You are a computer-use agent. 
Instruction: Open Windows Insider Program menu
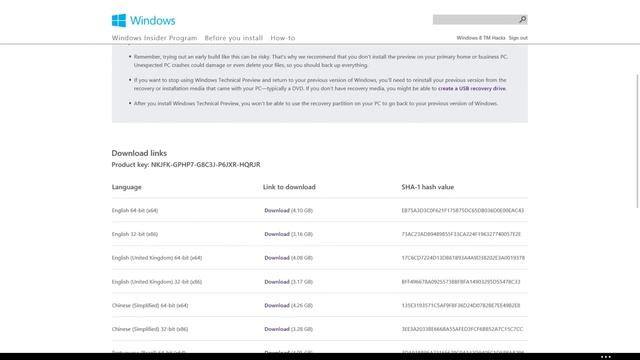[154, 38]
